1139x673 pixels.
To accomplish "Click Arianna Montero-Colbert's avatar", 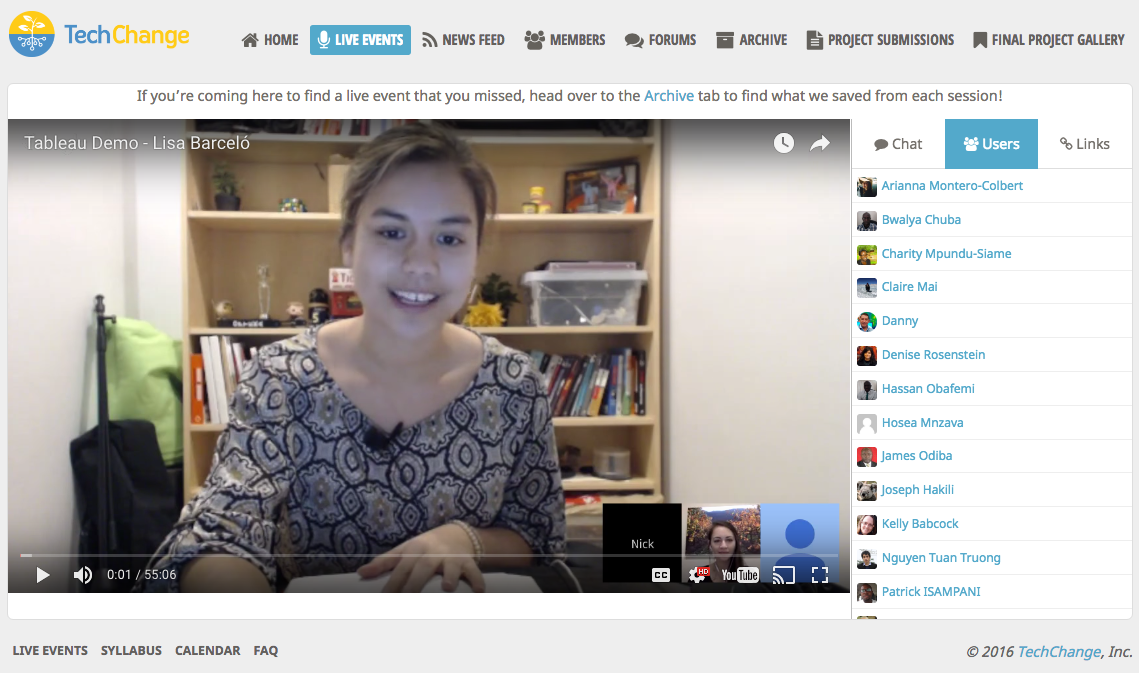I will (867, 187).
